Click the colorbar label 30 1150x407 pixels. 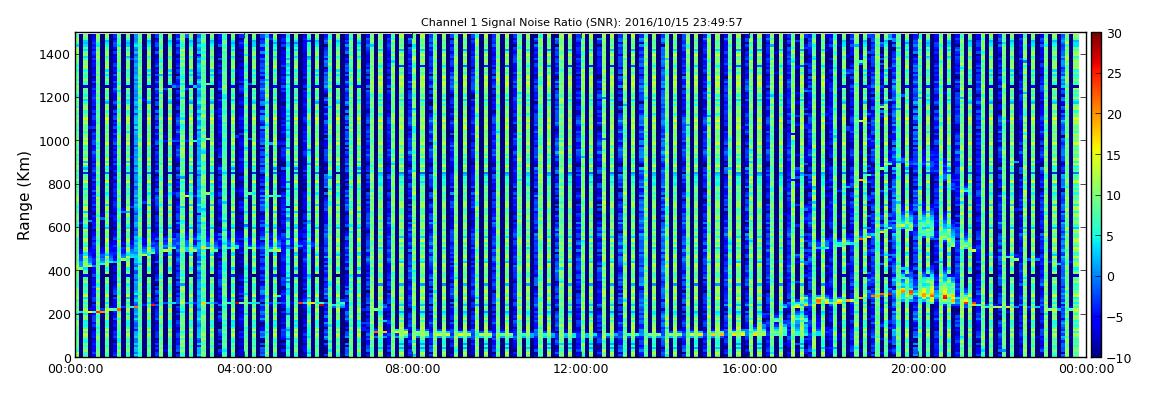tap(1114, 34)
